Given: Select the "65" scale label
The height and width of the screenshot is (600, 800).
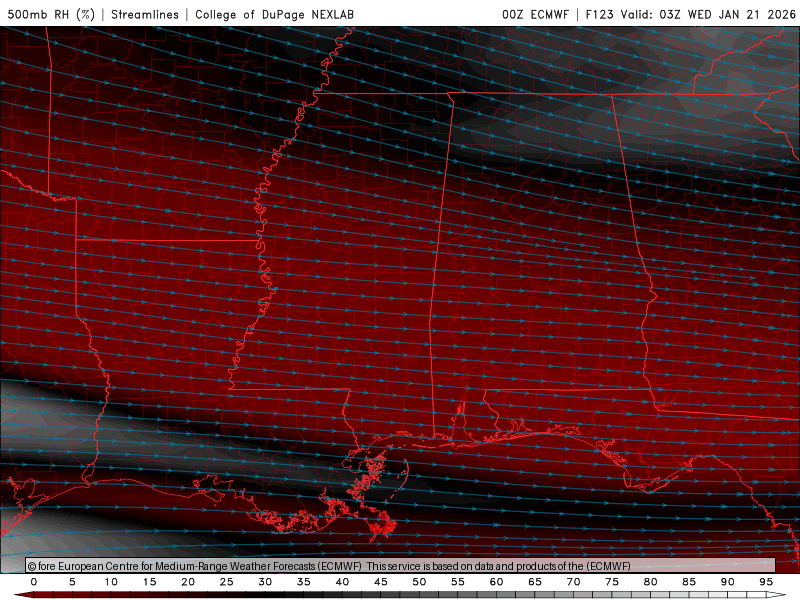Looking at the screenshot, I should 535,582.
